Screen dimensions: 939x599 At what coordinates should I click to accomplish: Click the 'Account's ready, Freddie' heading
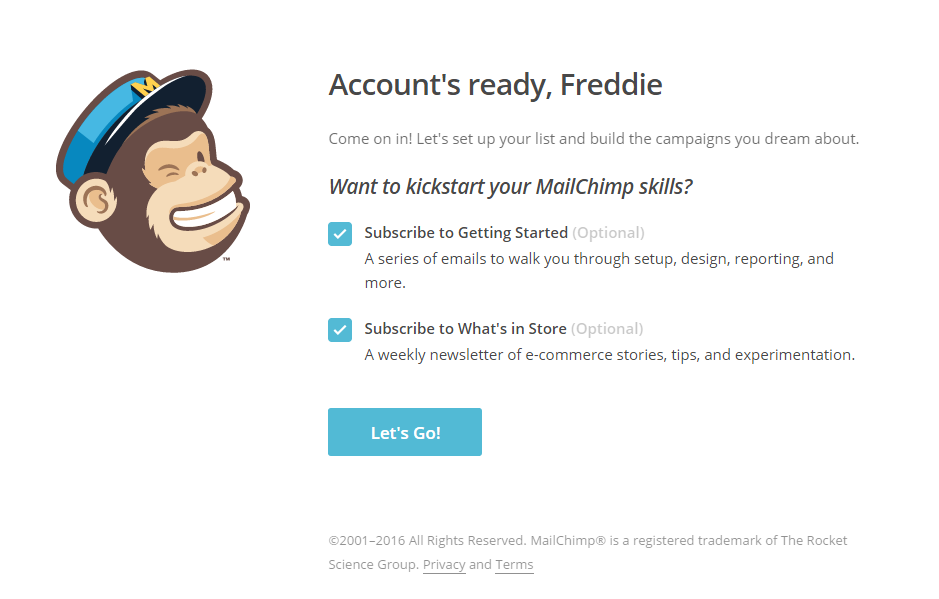[495, 85]
